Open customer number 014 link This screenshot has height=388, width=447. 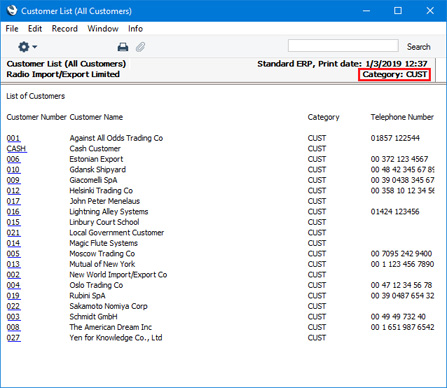click(13, 243)
